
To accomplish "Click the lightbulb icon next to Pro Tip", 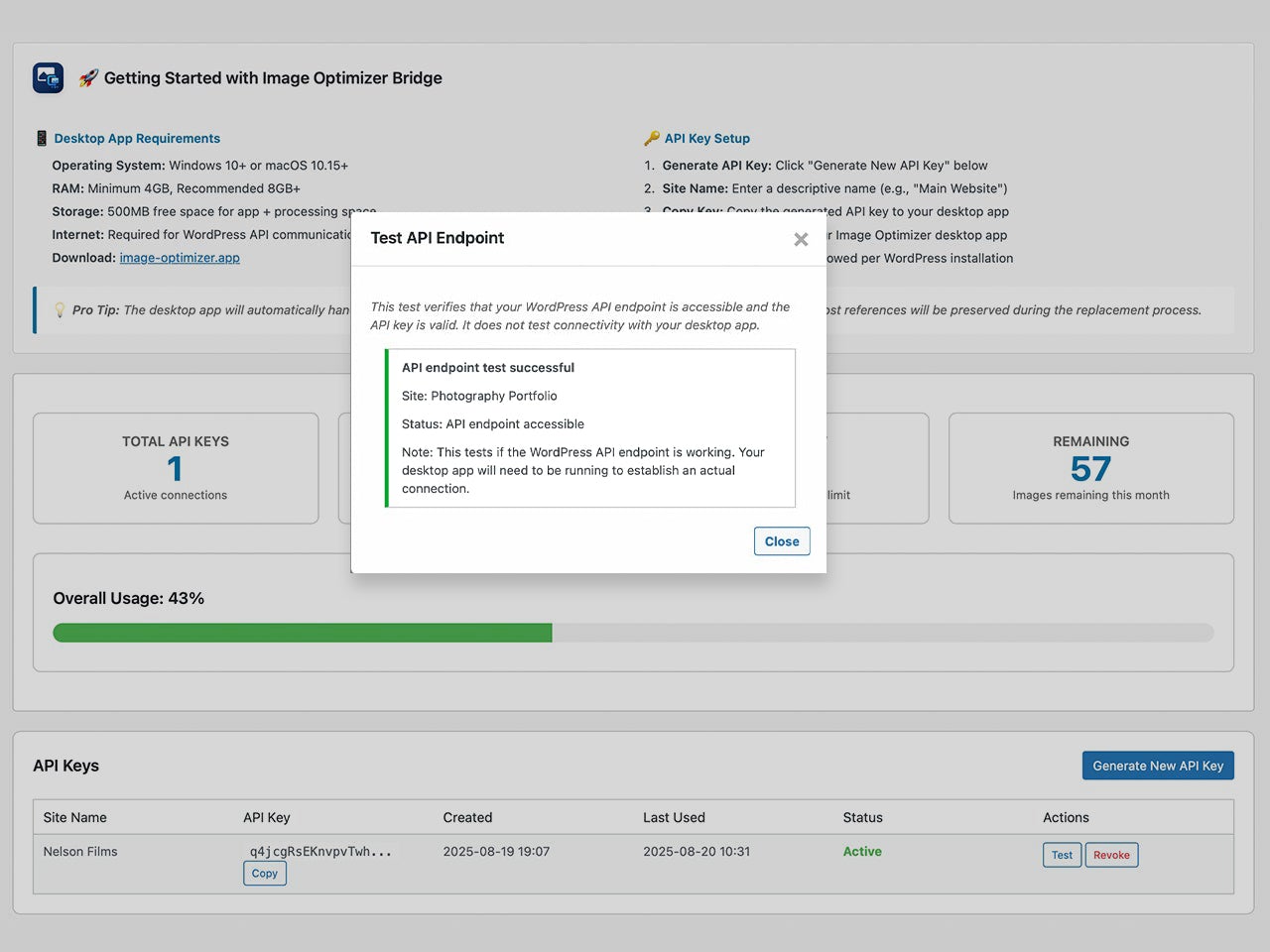I will tap(60, 309).
